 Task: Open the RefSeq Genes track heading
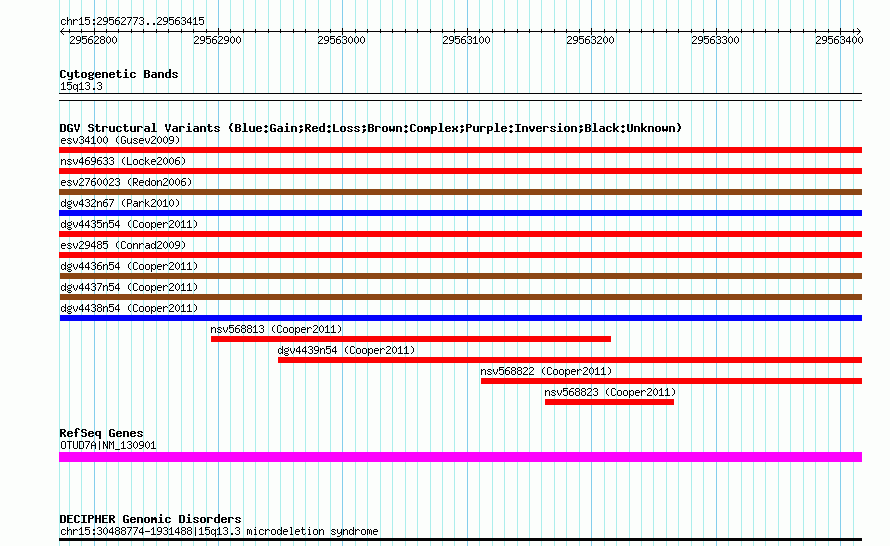[101, 433]
